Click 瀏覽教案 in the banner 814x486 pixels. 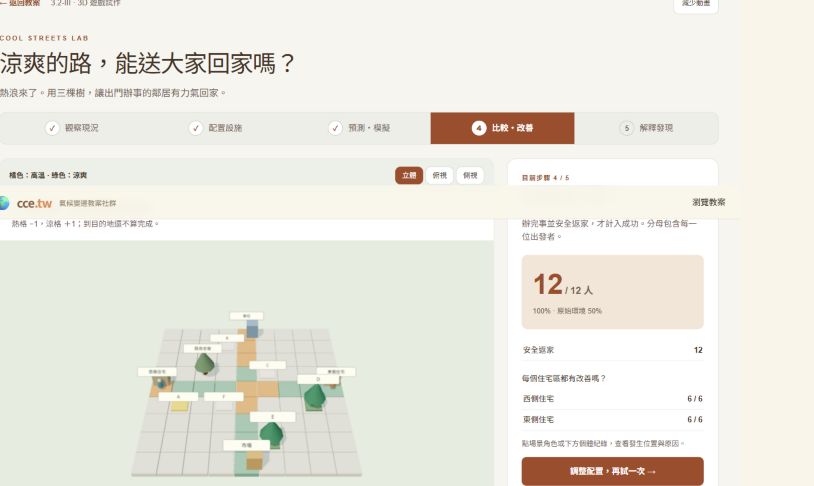(x=709, y=202)
